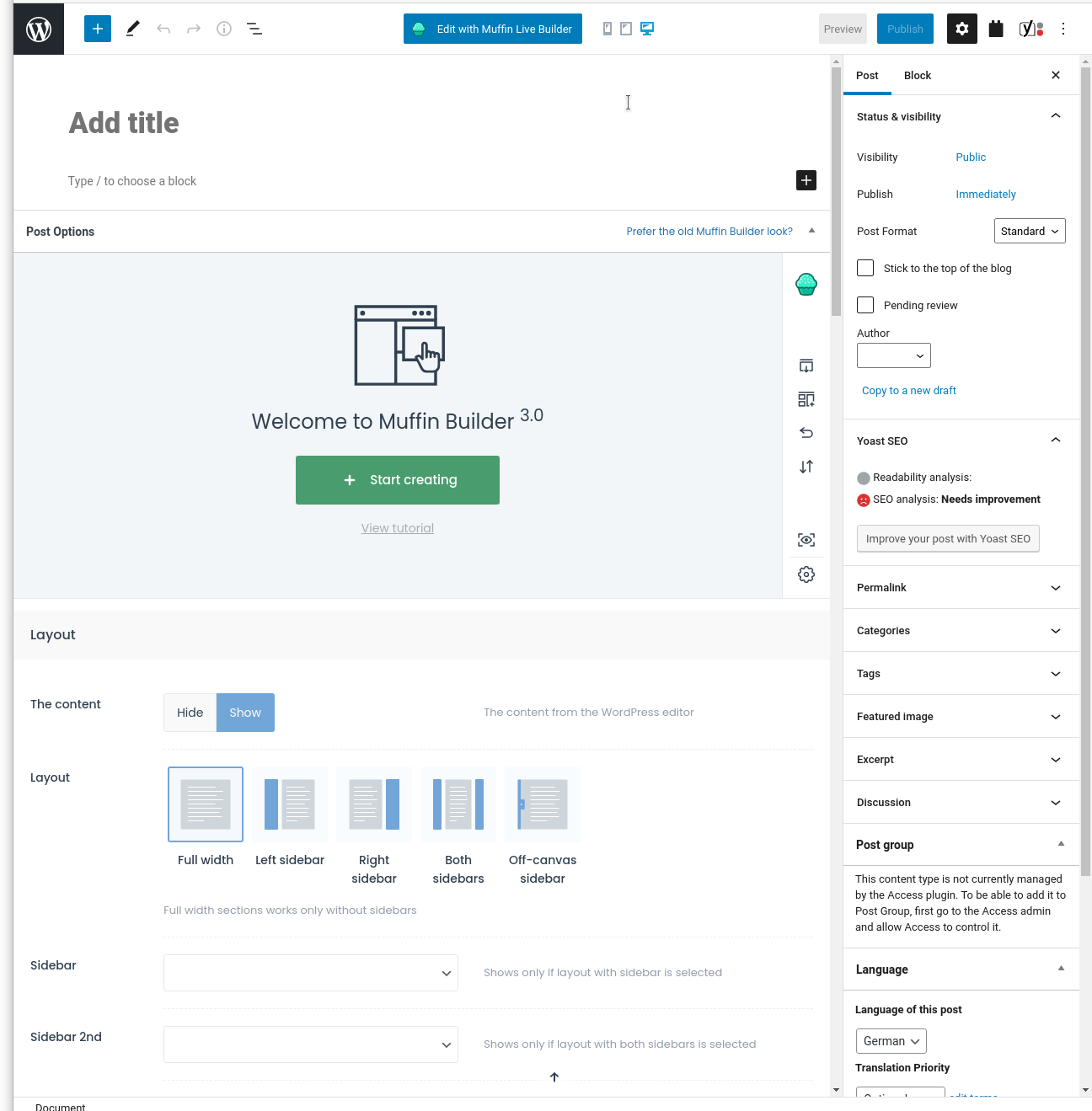Open the Yoast SEO sidebar icon

[x=1031, y=29]
